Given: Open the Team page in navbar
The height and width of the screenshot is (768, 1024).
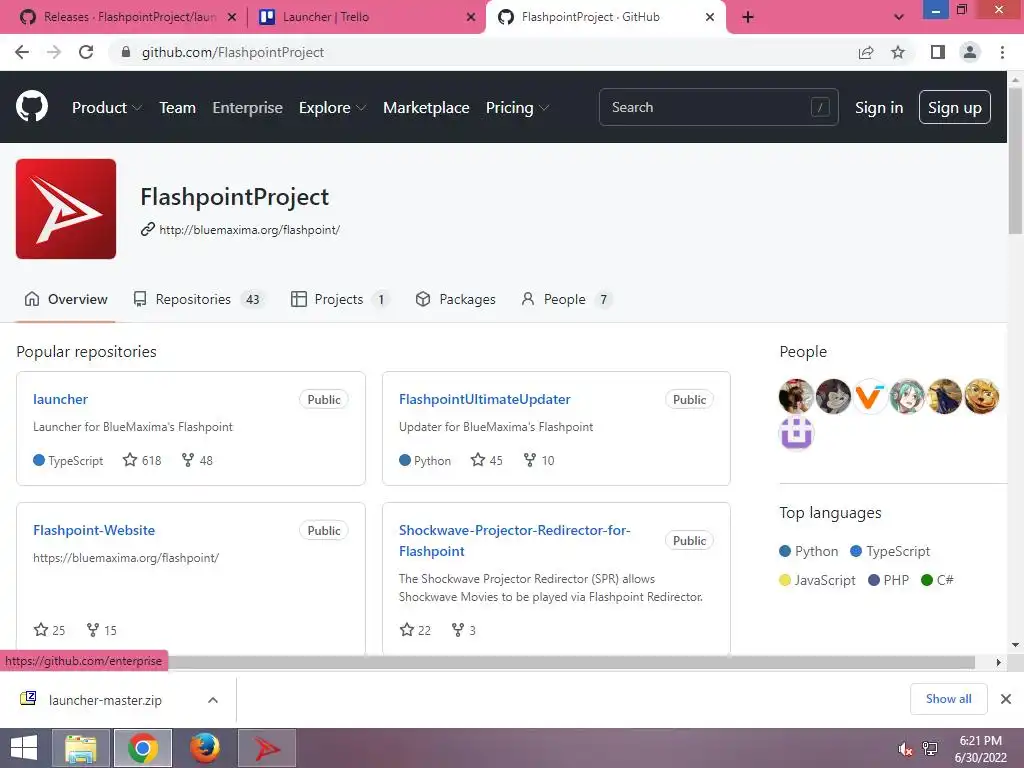Looking at the screenshot, I should pos(178,108).
